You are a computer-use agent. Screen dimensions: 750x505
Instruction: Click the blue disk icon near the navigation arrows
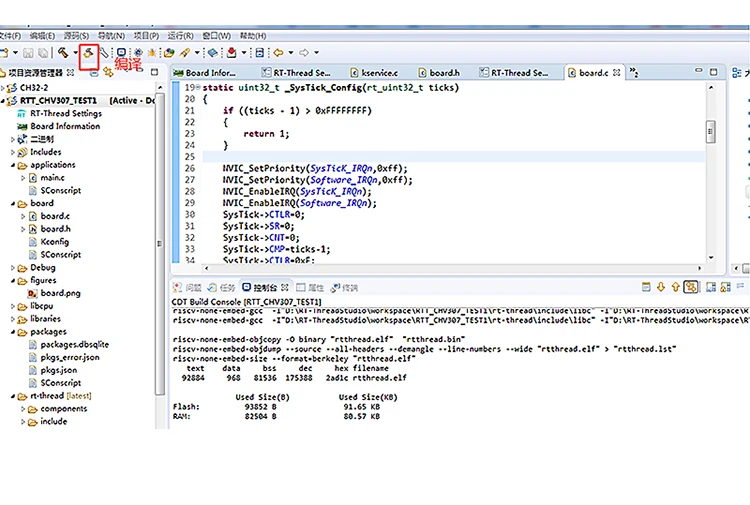point(260,53)
